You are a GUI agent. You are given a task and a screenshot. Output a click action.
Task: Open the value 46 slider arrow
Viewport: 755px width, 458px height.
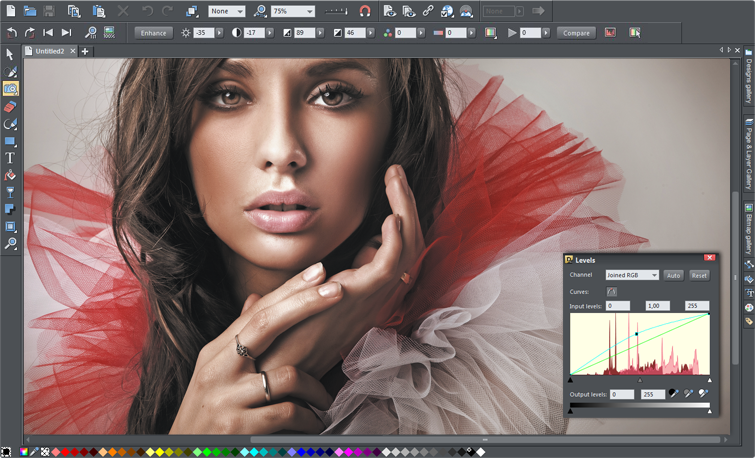tap(371, 33)
